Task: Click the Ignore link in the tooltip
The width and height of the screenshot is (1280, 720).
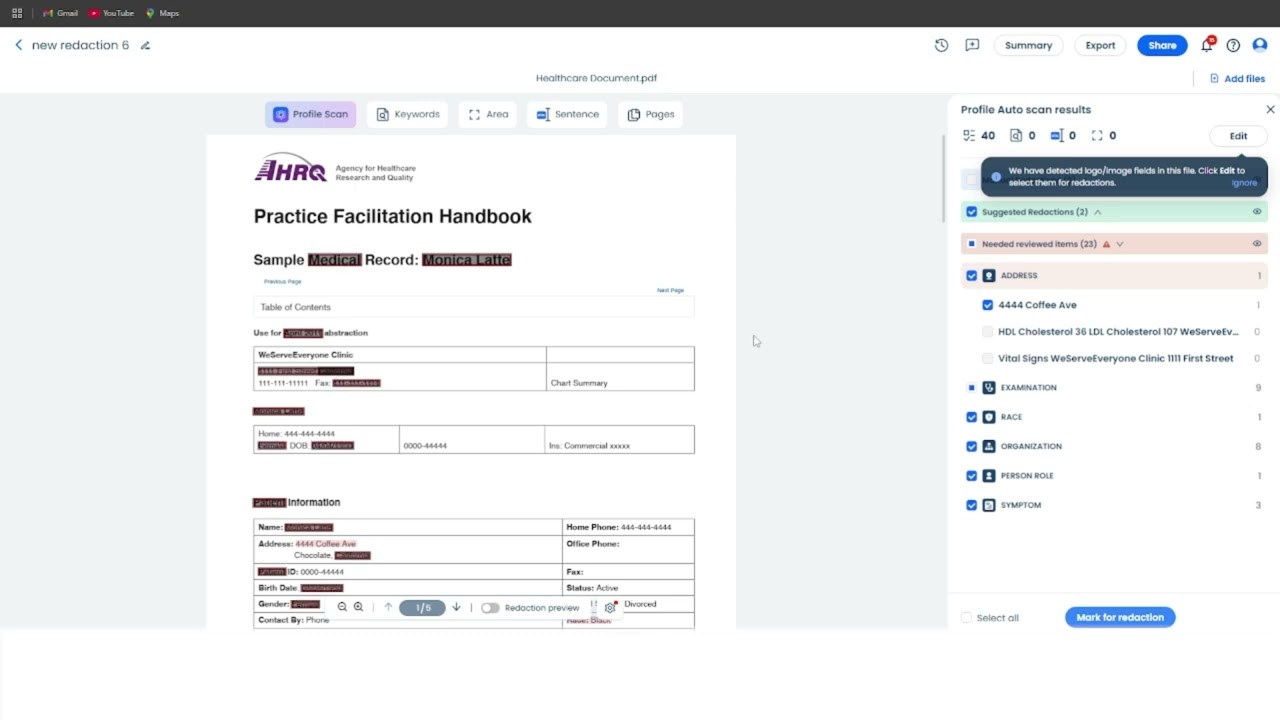Action: click(1244, 183)
